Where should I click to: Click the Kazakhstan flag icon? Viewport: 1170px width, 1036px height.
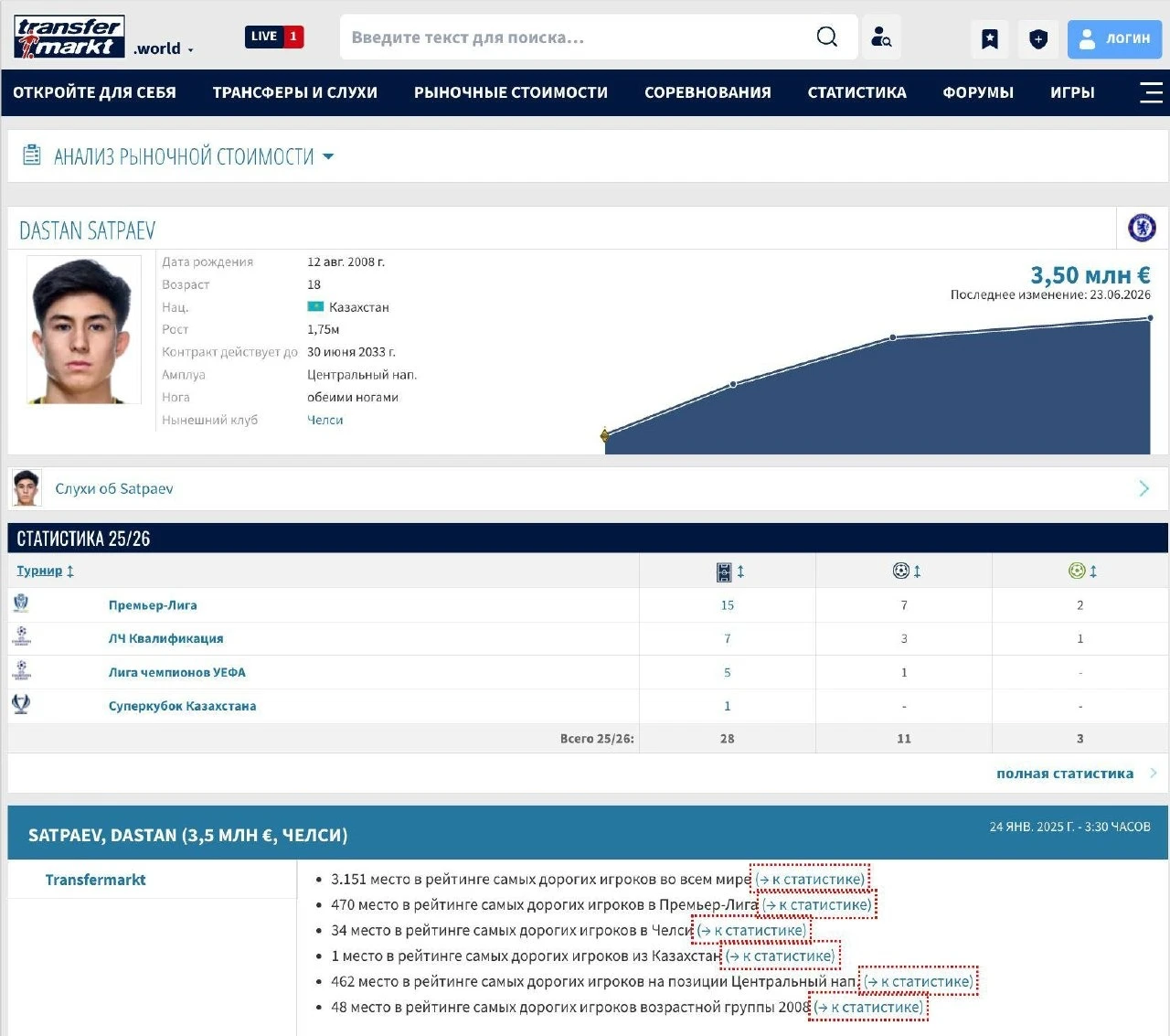tap(315, 307)
